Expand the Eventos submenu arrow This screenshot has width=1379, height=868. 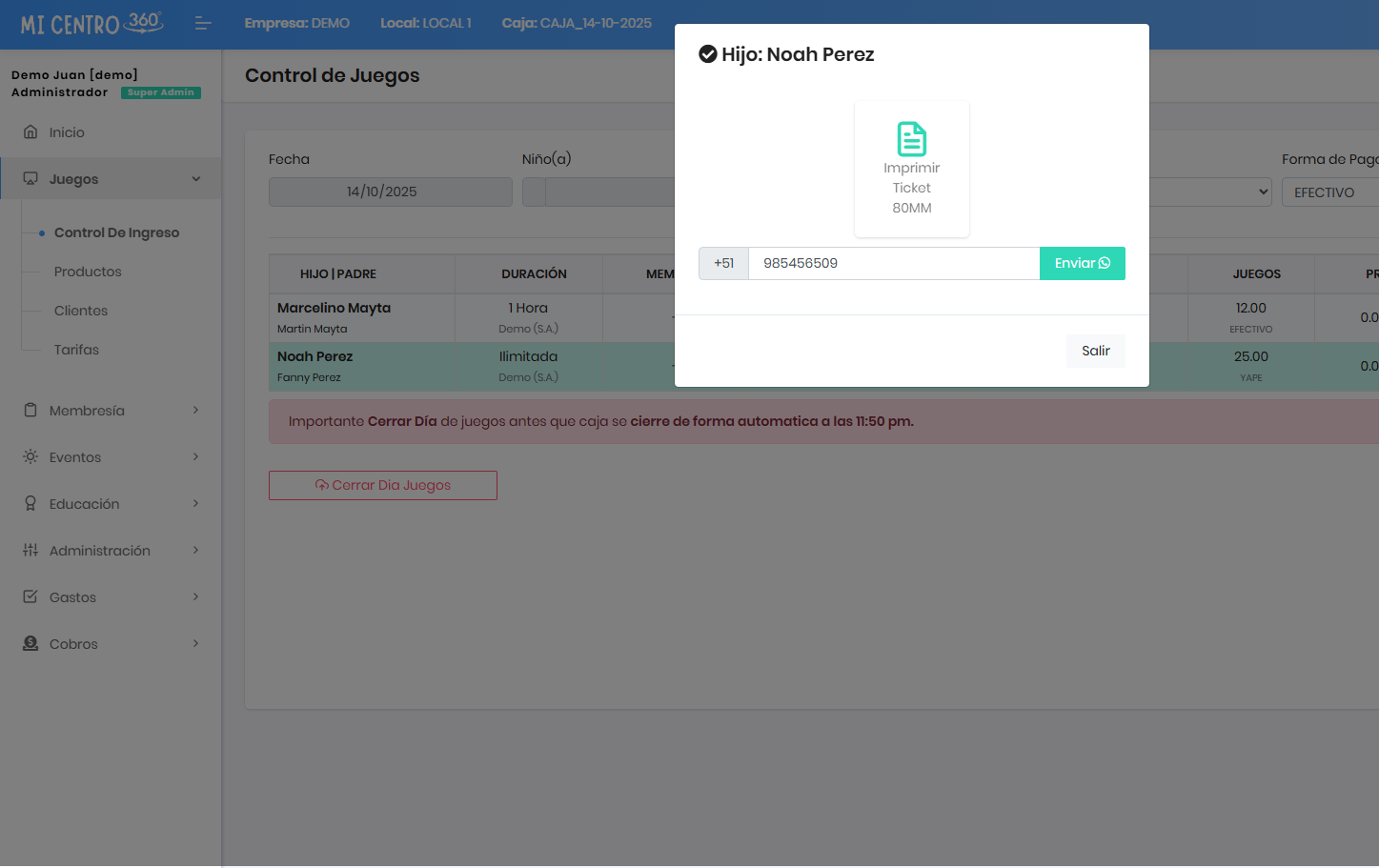point(196,457)
